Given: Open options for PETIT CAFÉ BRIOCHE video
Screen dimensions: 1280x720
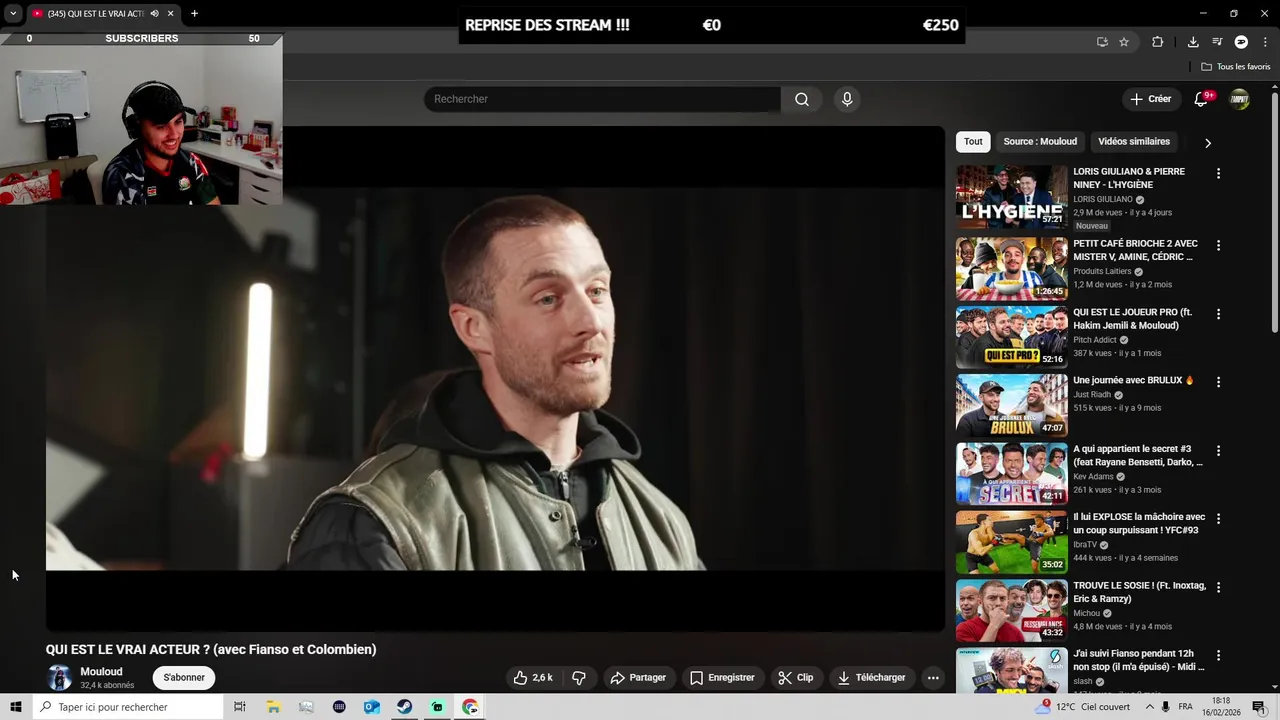Looking at the screenshot, I should click(1218, 245).
